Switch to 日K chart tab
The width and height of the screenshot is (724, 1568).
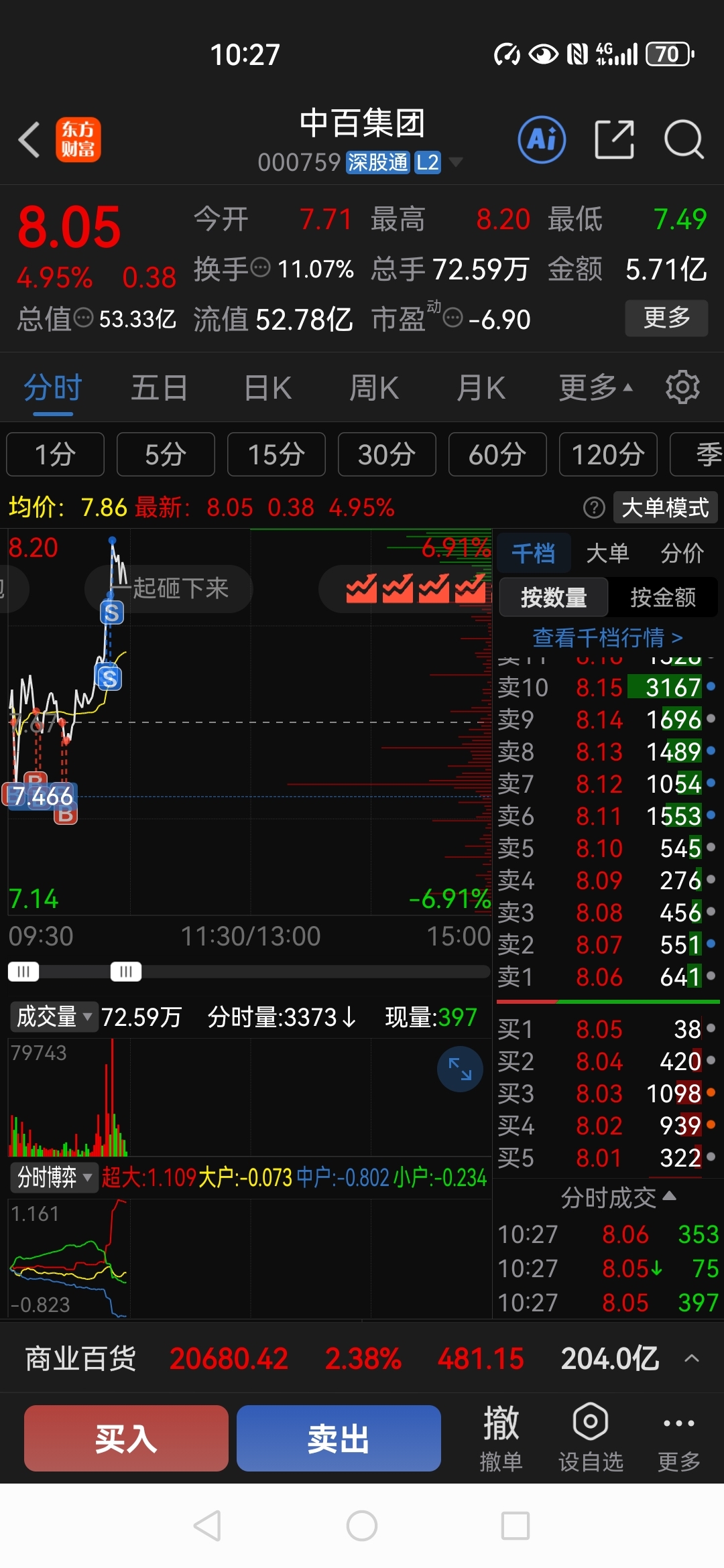pos(267,387)
